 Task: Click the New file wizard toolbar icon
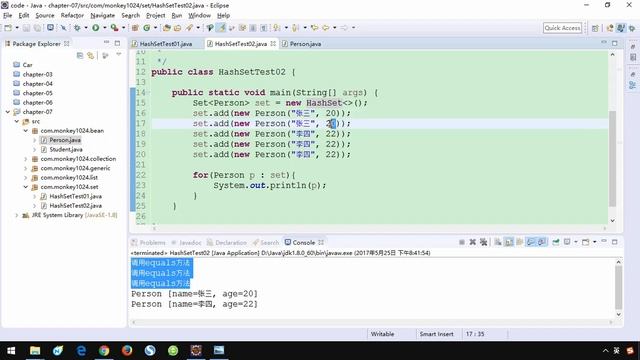(x=8, y=28)
